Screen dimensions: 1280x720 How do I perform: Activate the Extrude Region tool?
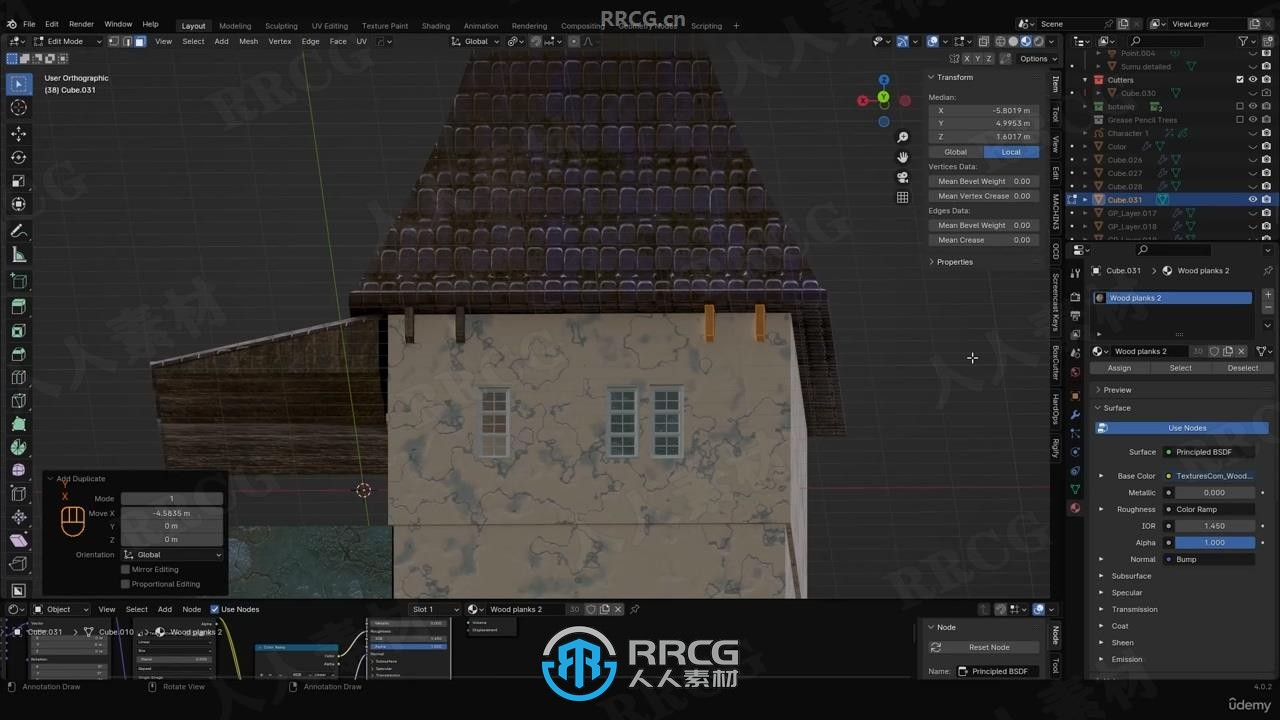19,306
